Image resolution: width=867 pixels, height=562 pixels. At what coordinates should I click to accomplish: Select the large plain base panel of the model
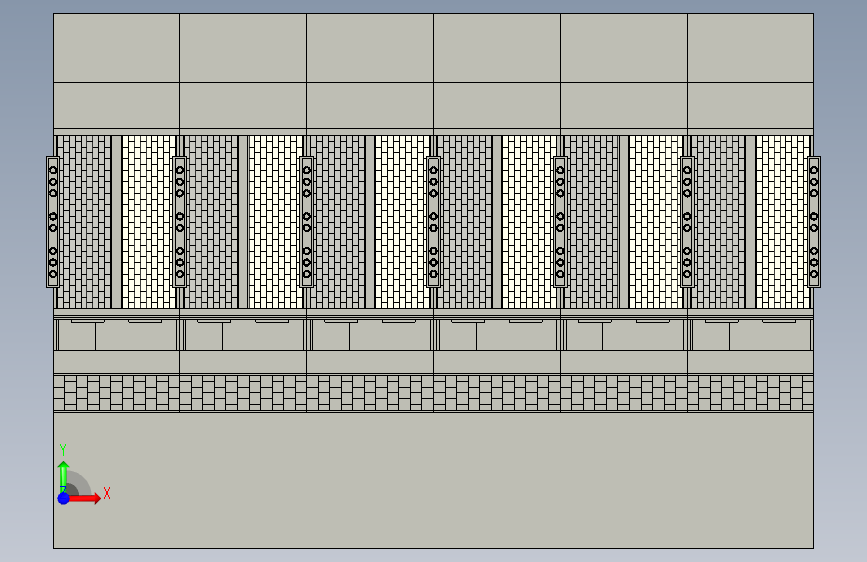434,480
